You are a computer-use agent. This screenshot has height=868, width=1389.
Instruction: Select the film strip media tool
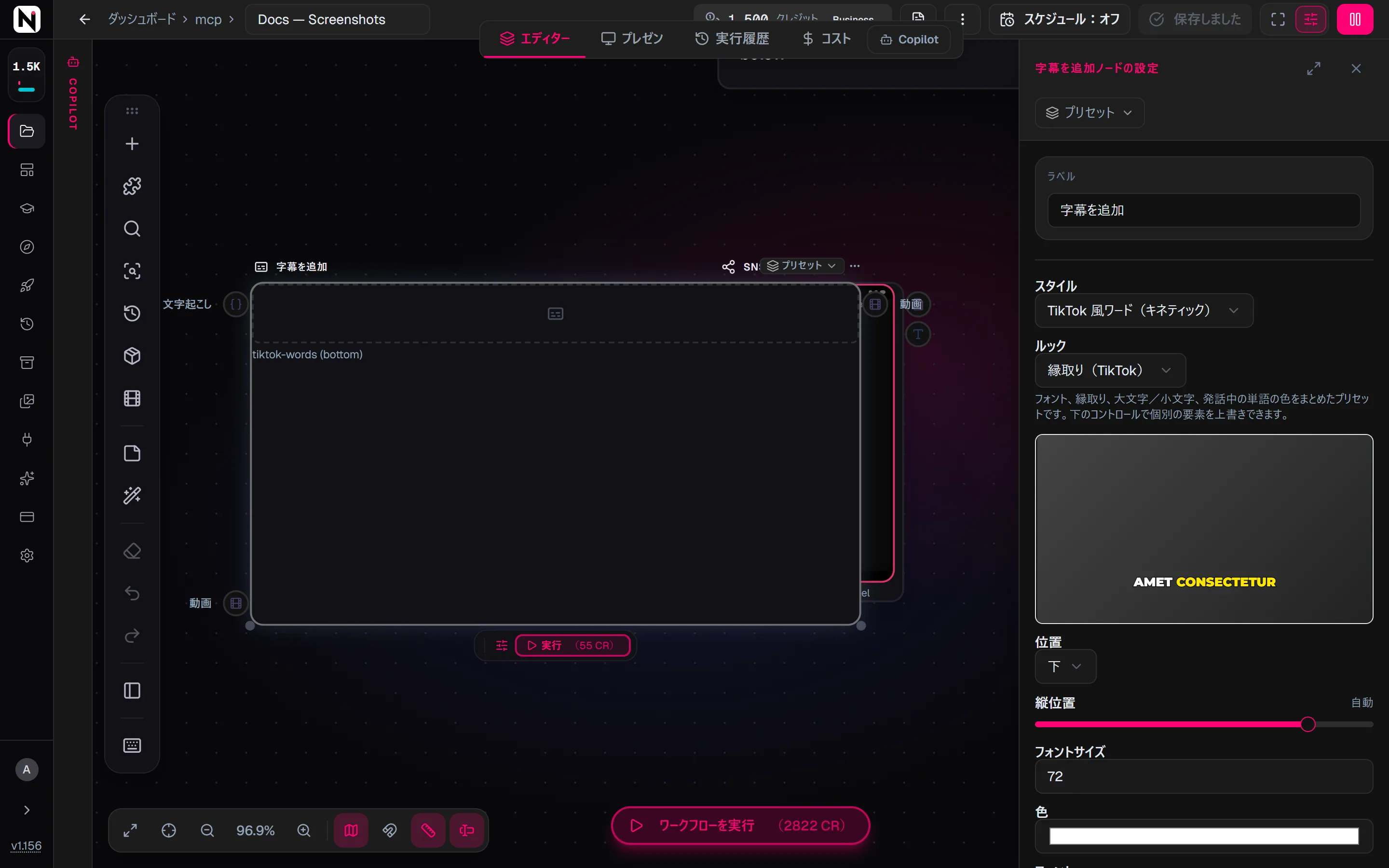click(x=132, y=398)
